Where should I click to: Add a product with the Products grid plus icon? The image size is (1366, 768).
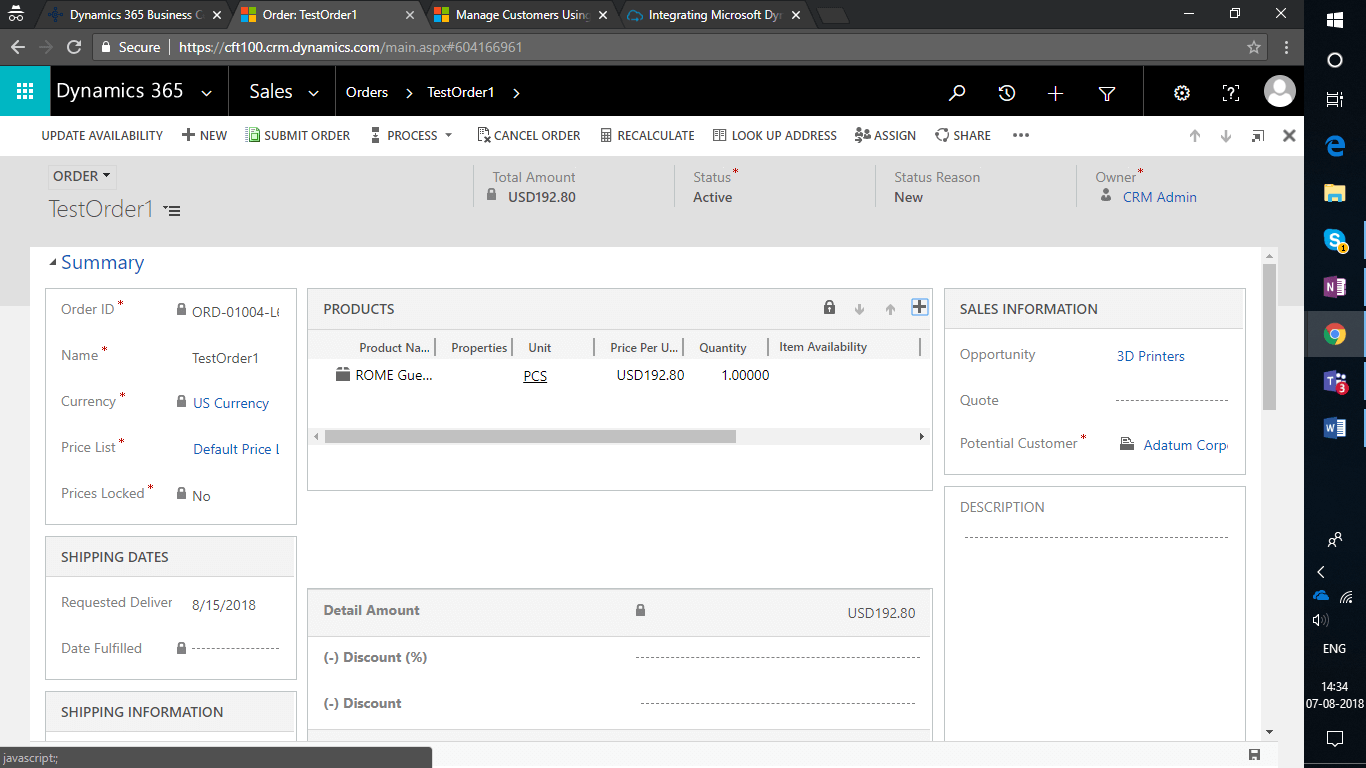920,308
